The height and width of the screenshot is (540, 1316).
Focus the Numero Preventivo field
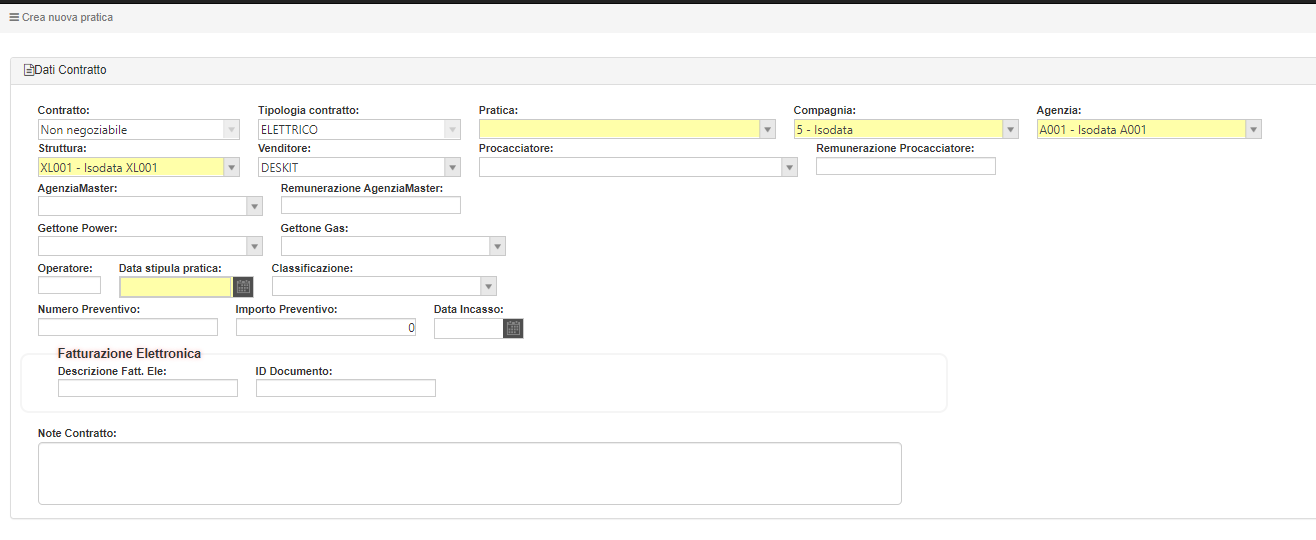[x=128, y=327]
